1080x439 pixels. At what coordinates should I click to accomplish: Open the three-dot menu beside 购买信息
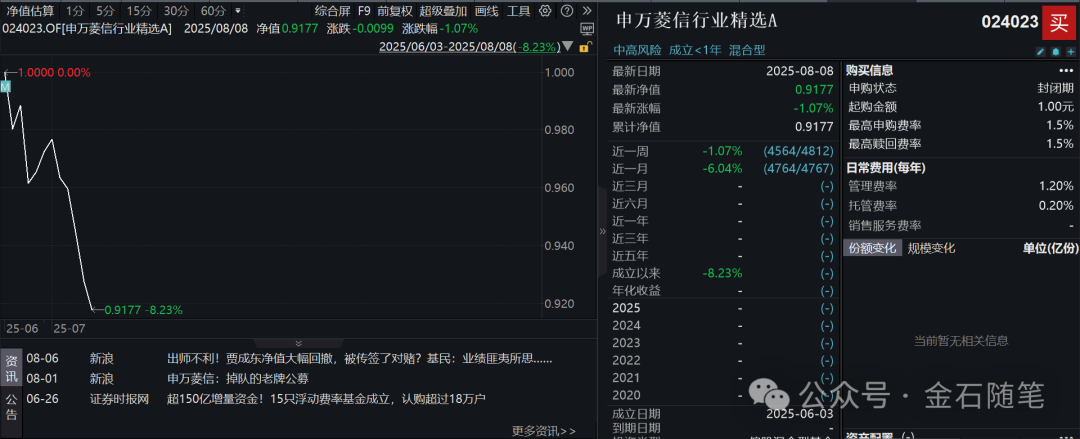pos(1066,70)
